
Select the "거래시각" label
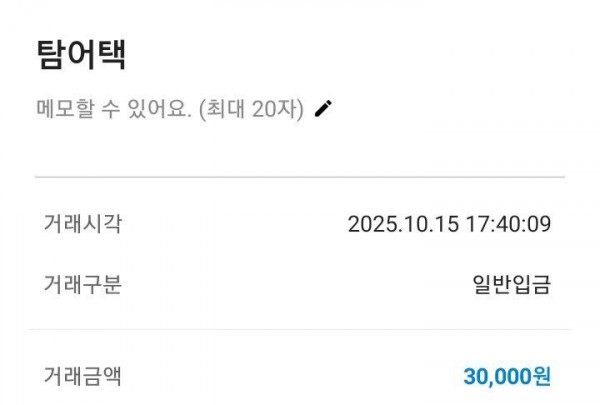click(x=82, y=223)
